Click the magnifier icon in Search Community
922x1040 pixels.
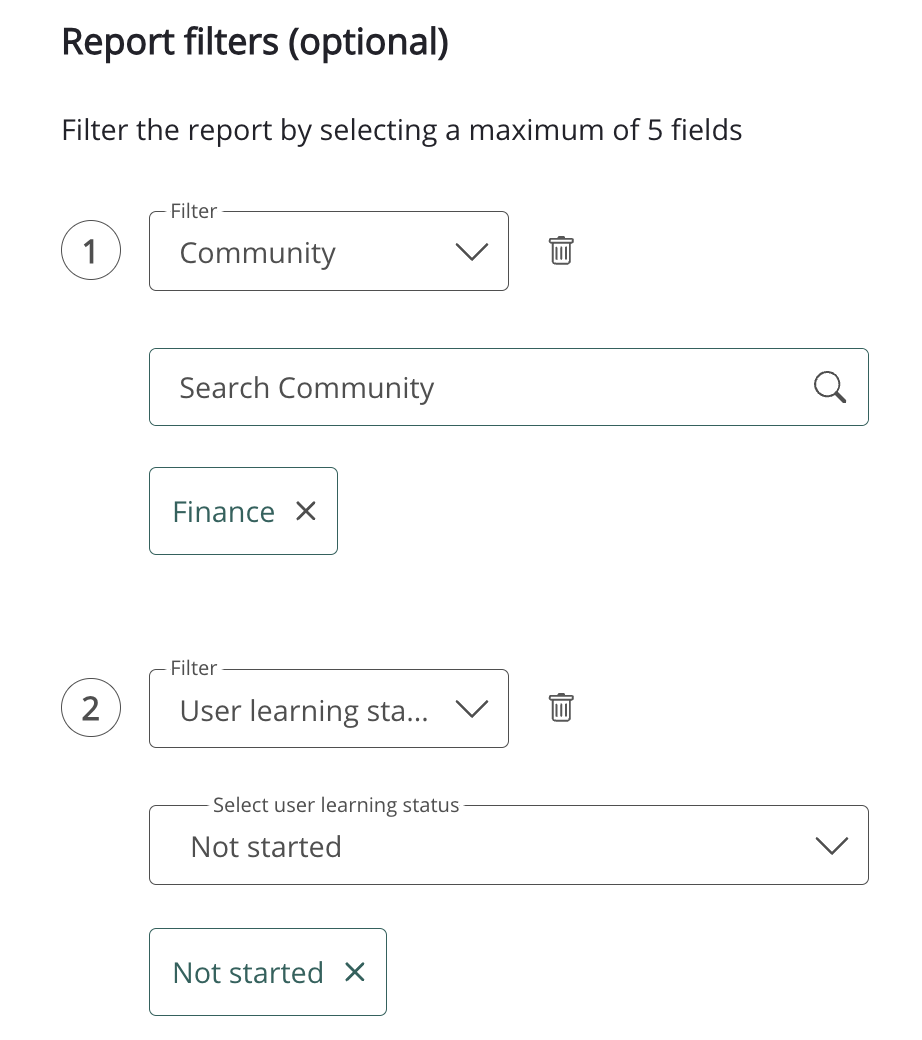(829, 387)
